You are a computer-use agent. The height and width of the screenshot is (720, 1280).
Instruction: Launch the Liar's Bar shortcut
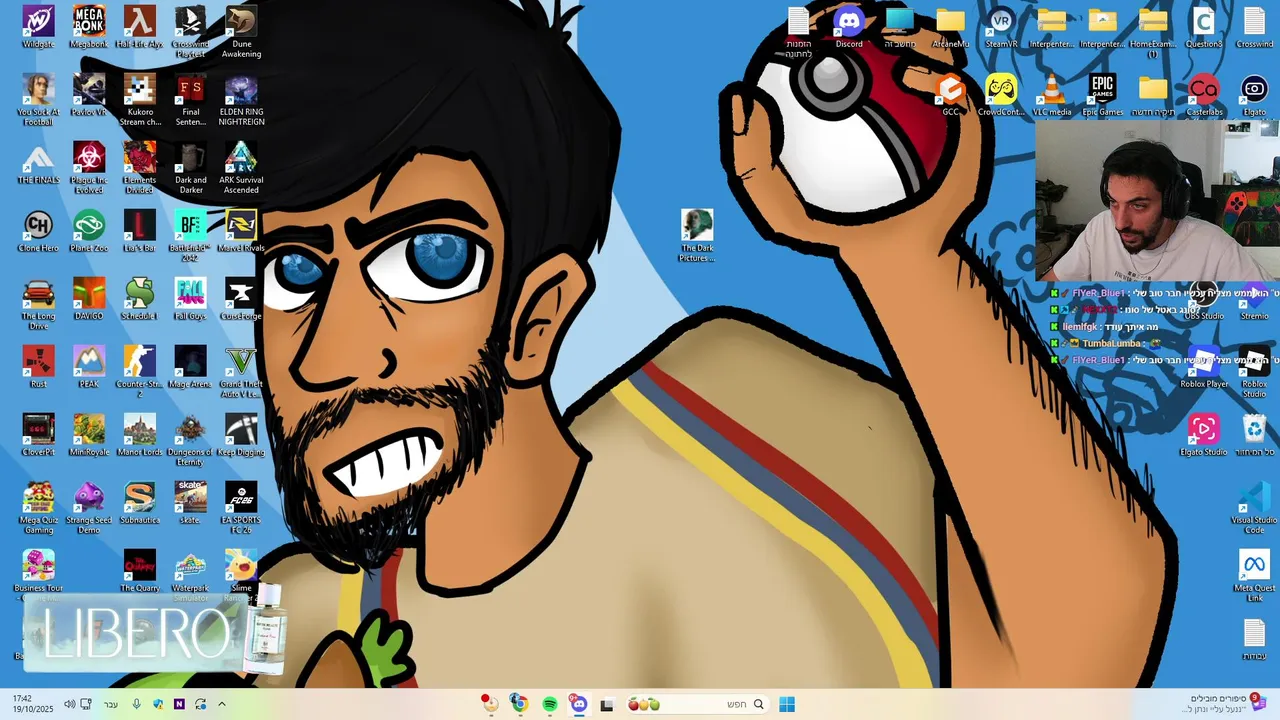(x=139, y=231)
